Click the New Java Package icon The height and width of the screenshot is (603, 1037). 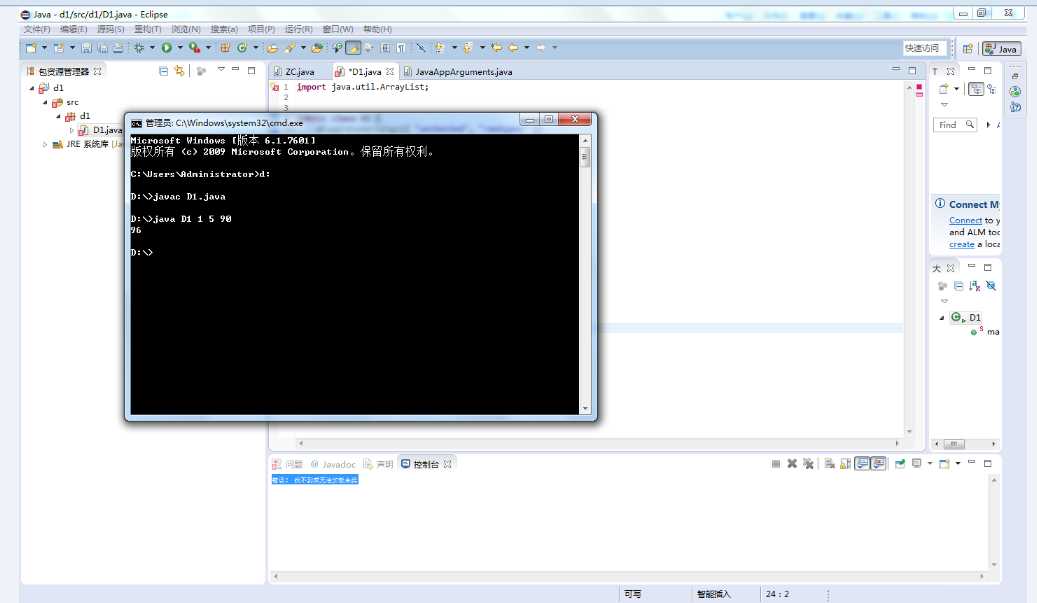coord(225,48)
